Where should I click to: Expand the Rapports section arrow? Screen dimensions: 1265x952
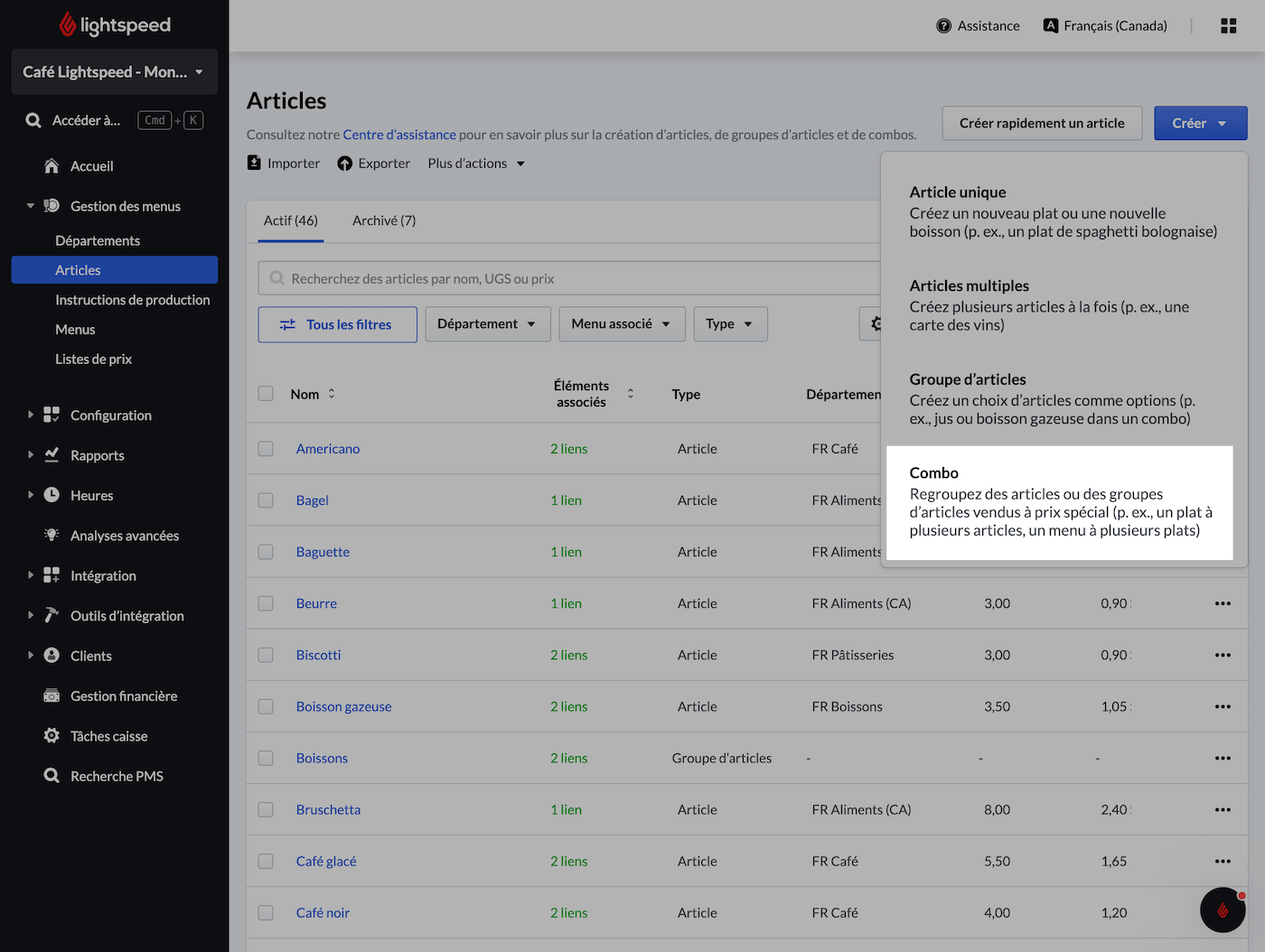(x=30, y=455)
